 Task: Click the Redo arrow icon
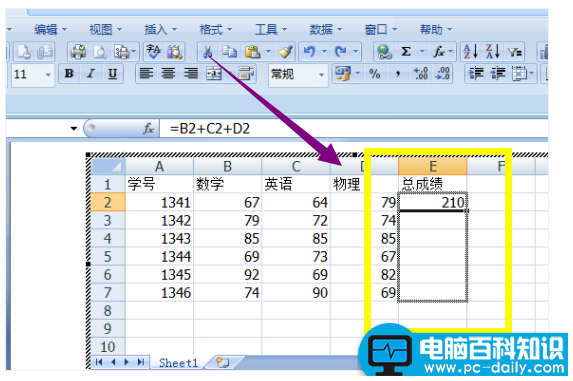pyautogui.click(x=341, y=52)
